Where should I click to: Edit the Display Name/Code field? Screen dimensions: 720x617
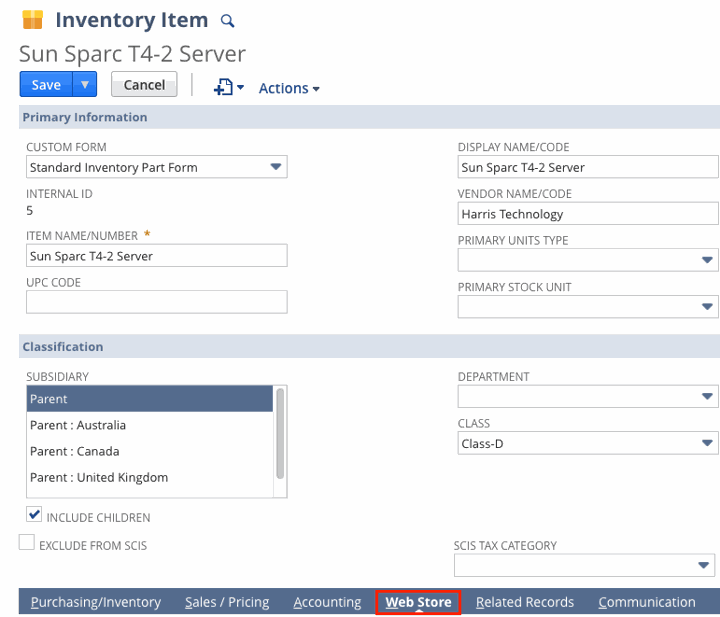tap(588, 167)
